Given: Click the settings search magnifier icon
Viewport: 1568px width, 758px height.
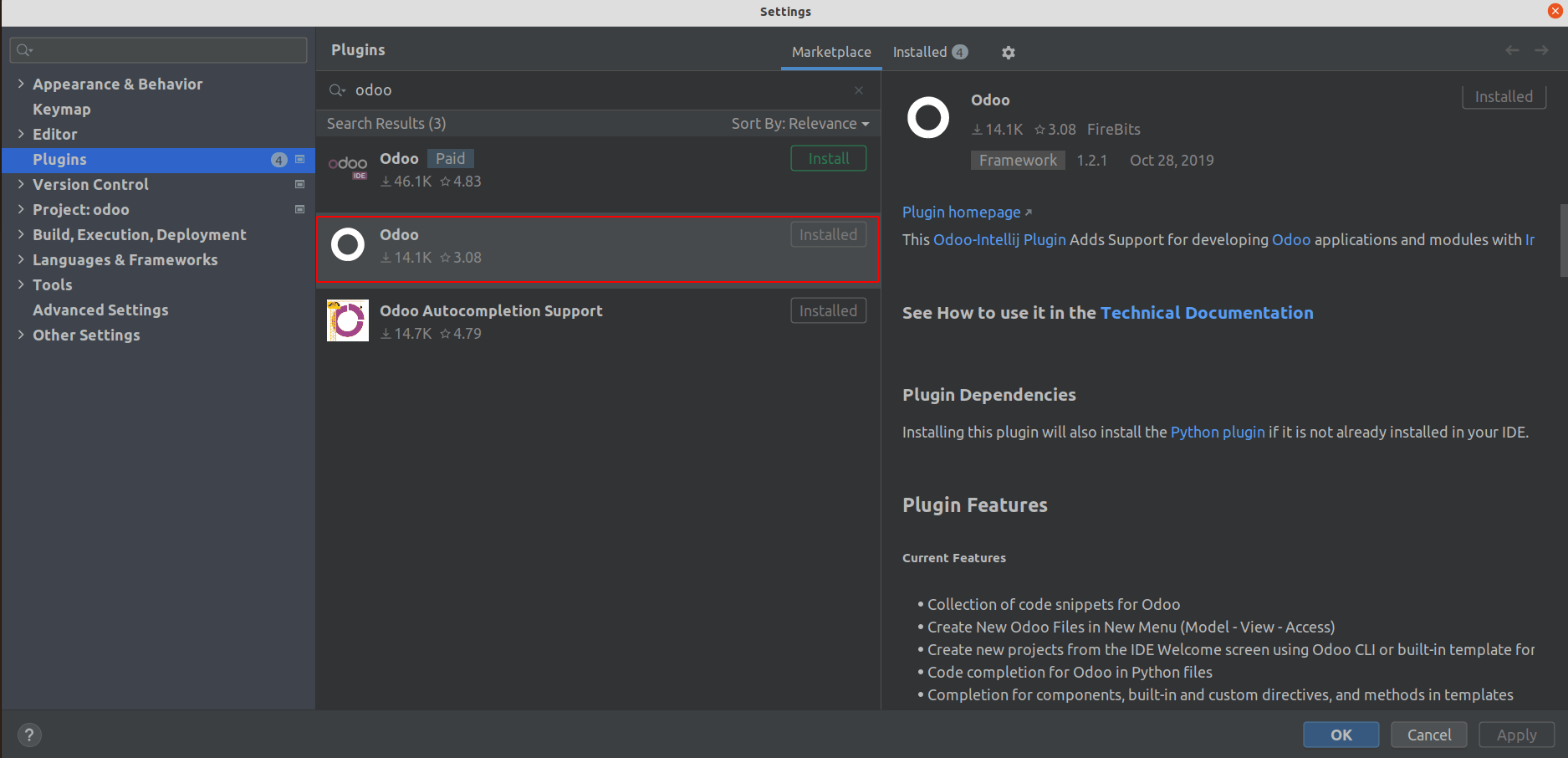Looking at the screenshot, I should click(24, 50).
